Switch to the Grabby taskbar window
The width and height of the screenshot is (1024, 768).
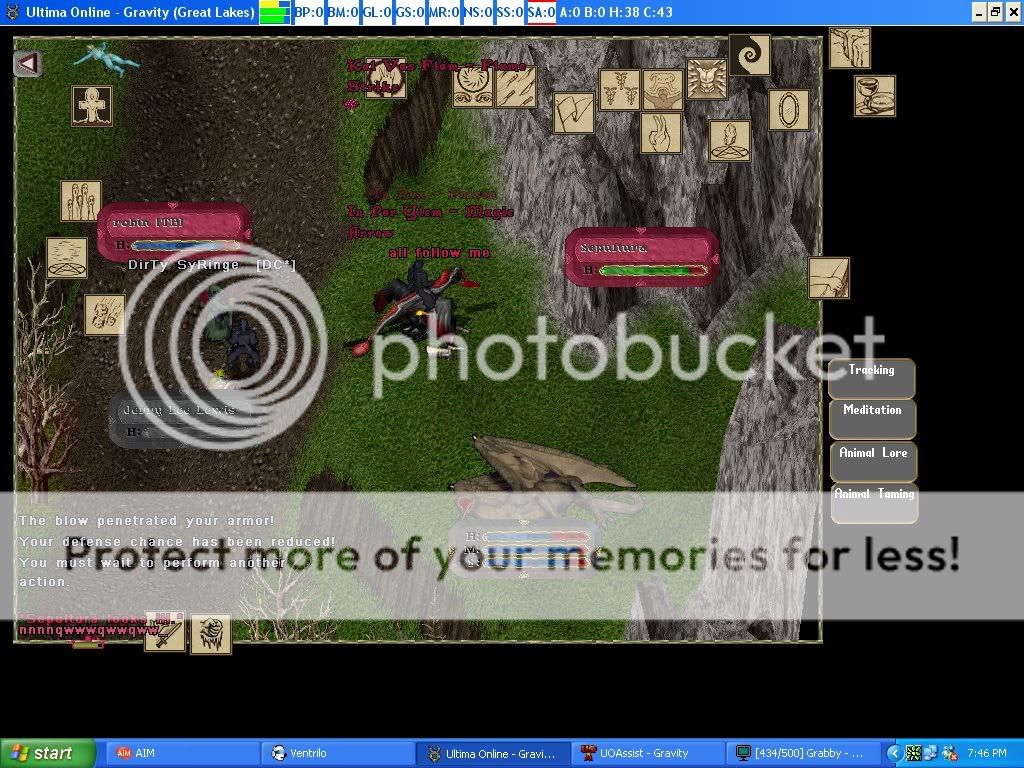(x=805, y=753)
